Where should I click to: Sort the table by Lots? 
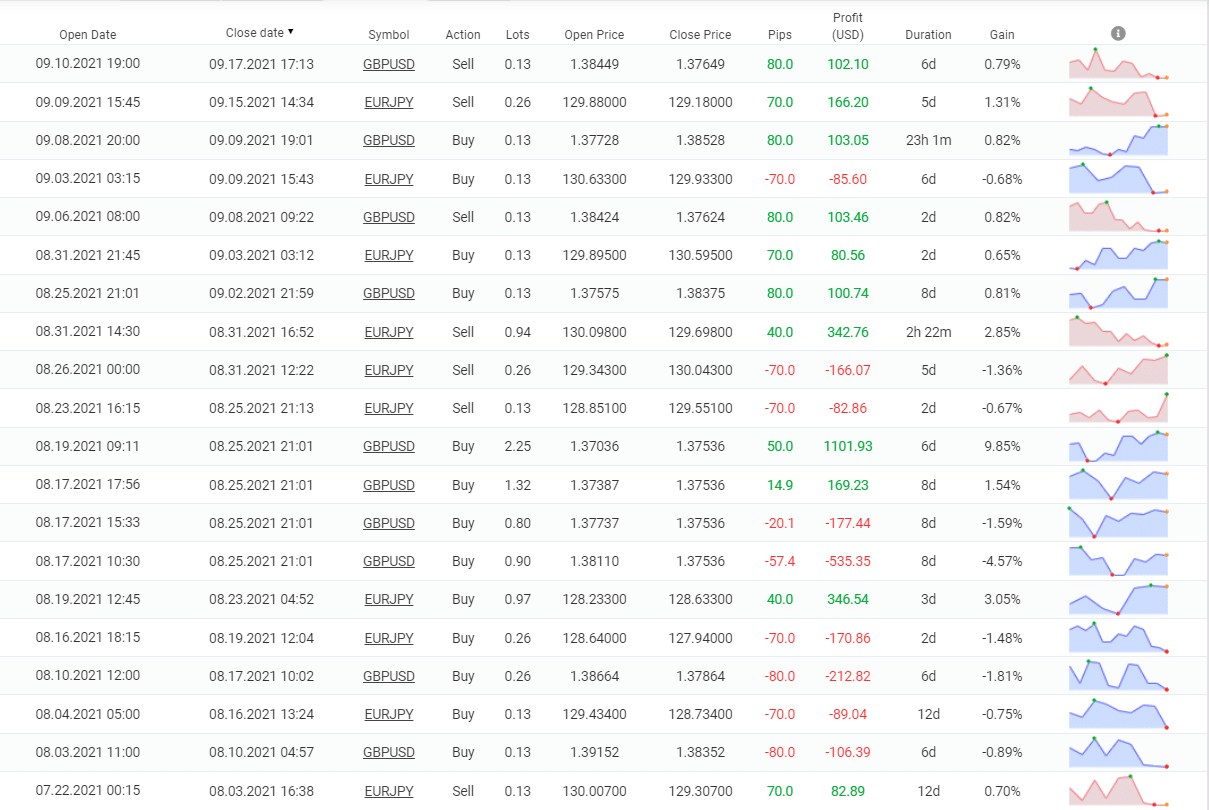[x=518, y=34]
